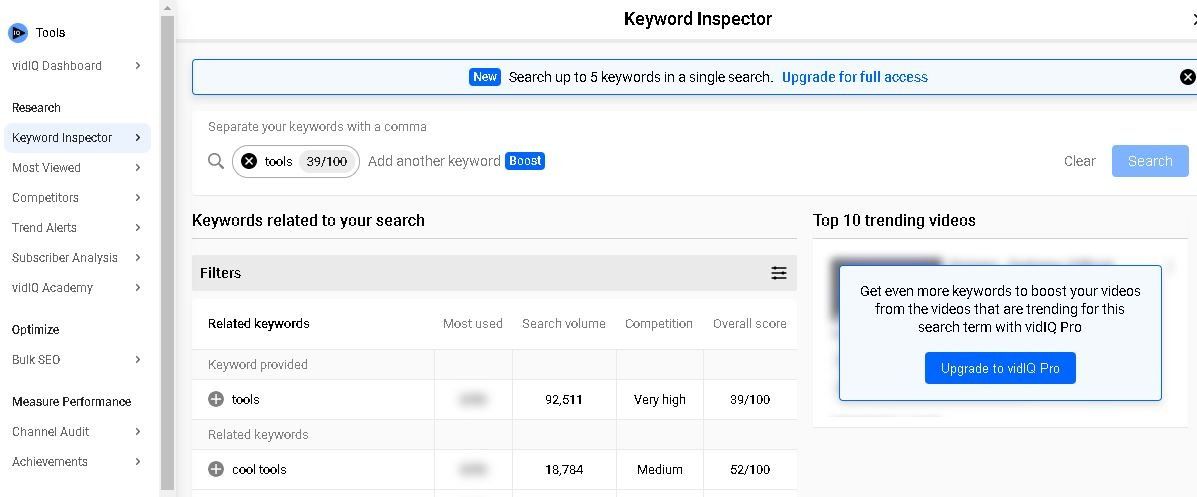This screenshot has width=1197, height=497.
Task: Open filter settings with the sliders icon
Action: 779,273
